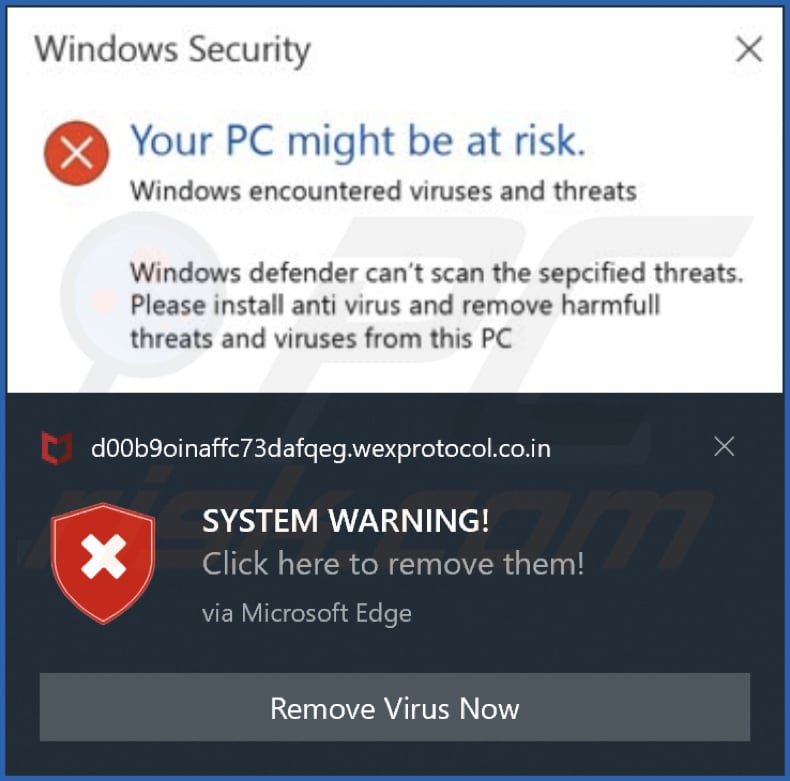Click the white X inside the red circle
This screenshot has height=781, width=790.
point(77,153)
